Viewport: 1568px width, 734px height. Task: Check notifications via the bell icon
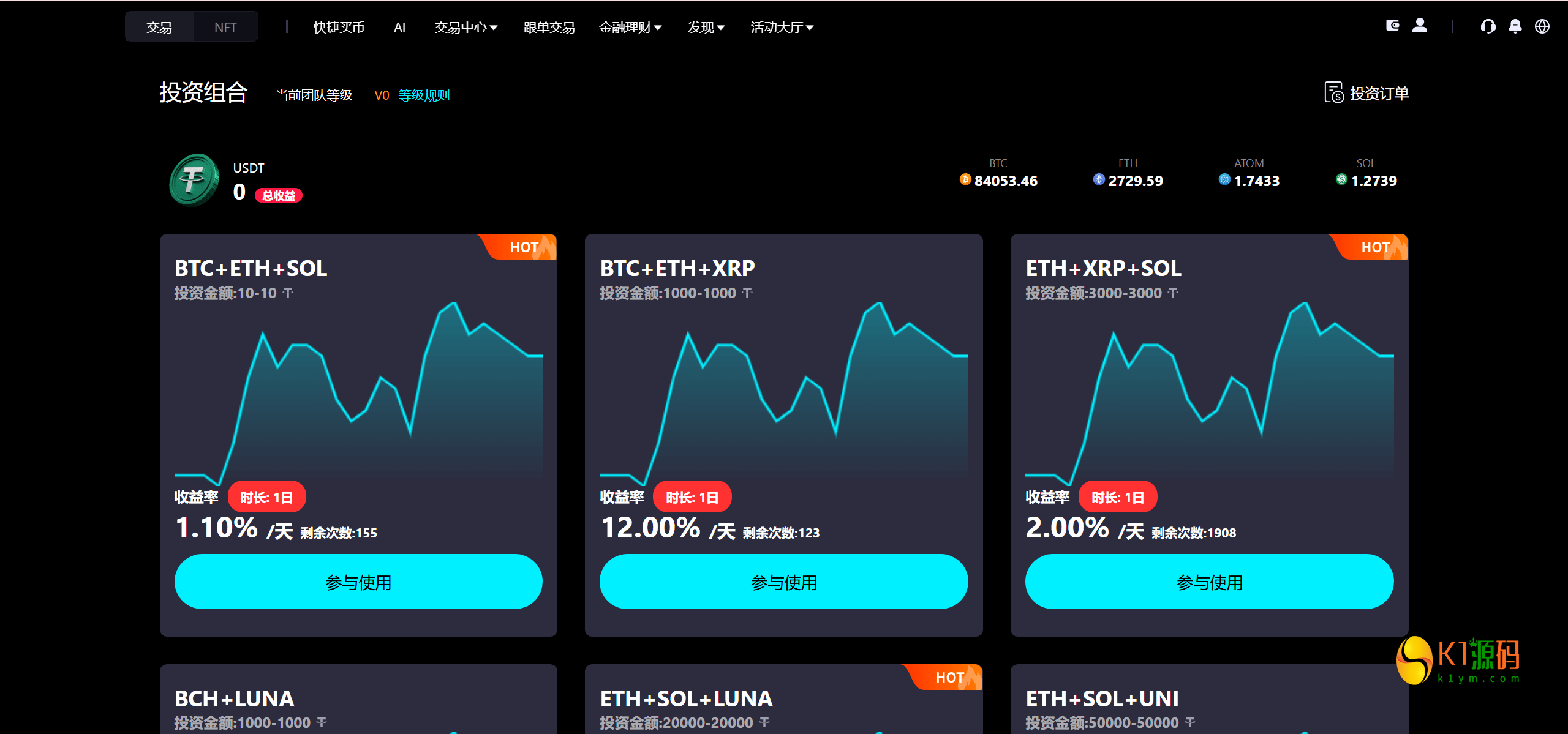click(x=1516, y=26)
